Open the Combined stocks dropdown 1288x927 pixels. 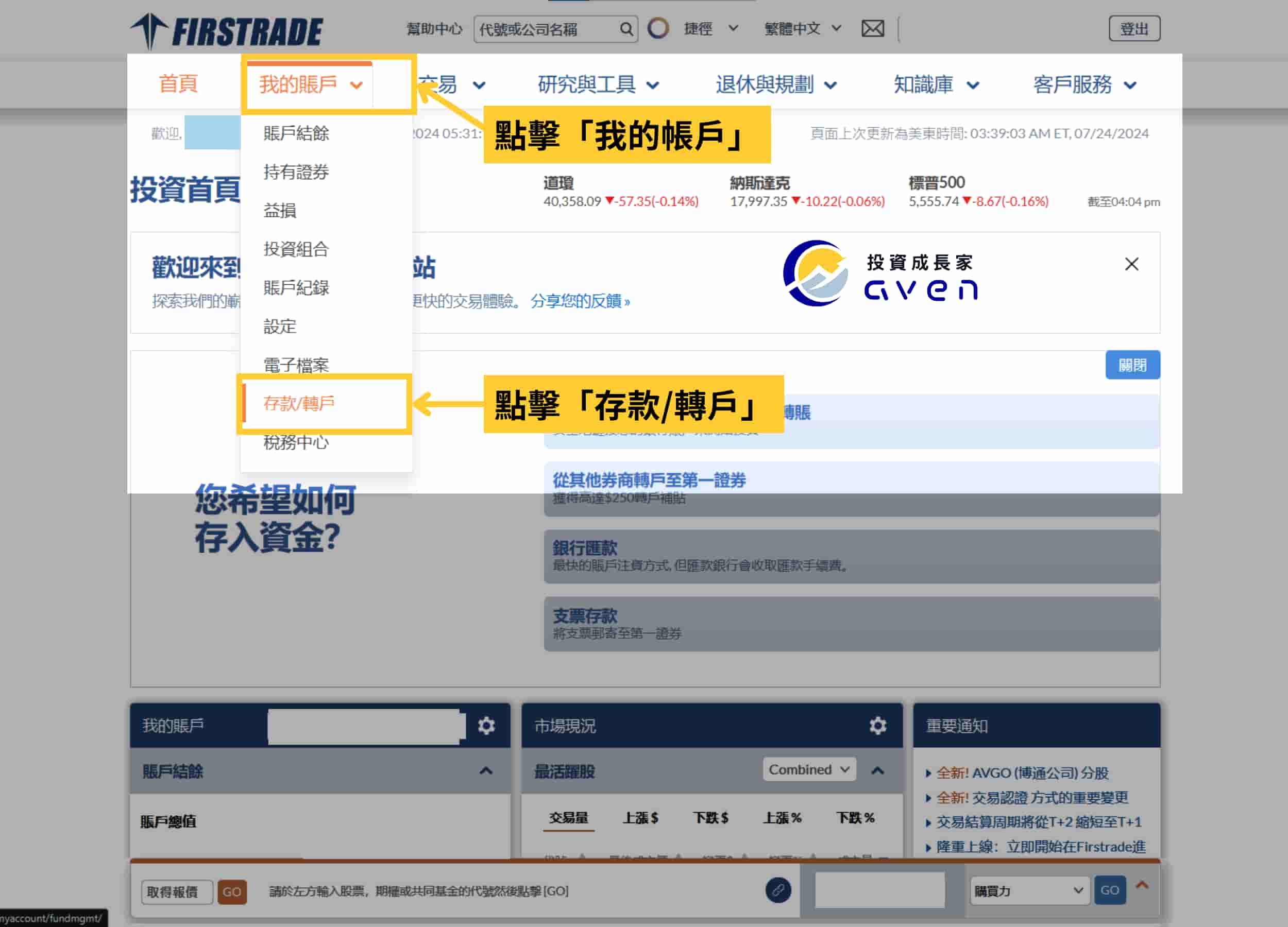click(x=809, y=770)
